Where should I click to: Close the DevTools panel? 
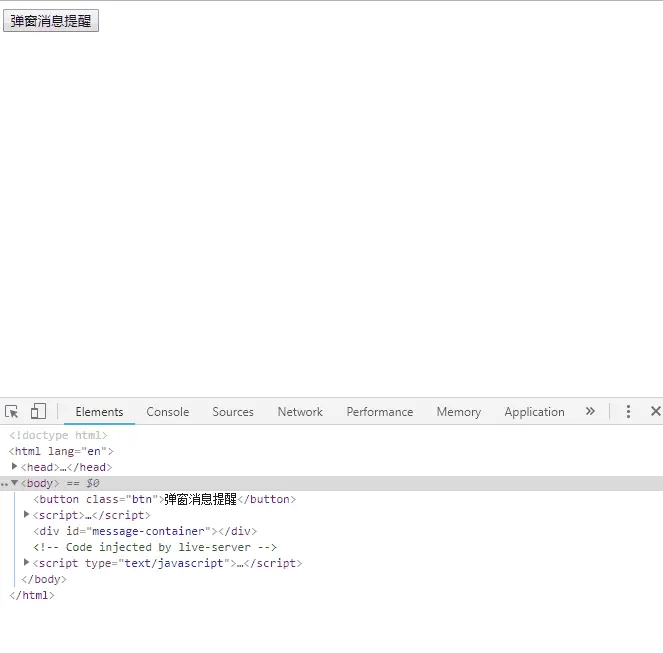point(655,411)
